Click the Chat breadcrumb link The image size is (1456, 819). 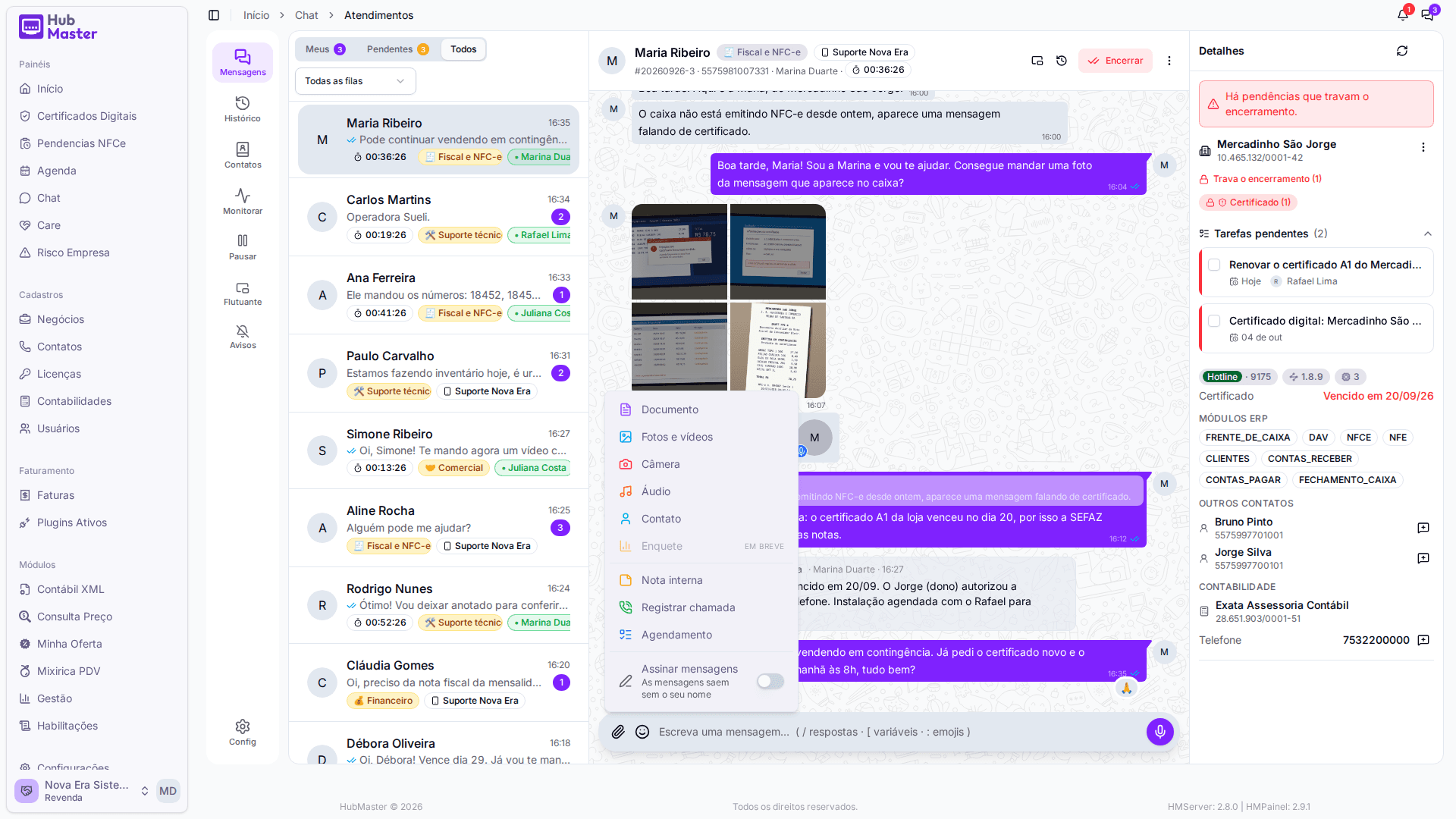(306, 15)
